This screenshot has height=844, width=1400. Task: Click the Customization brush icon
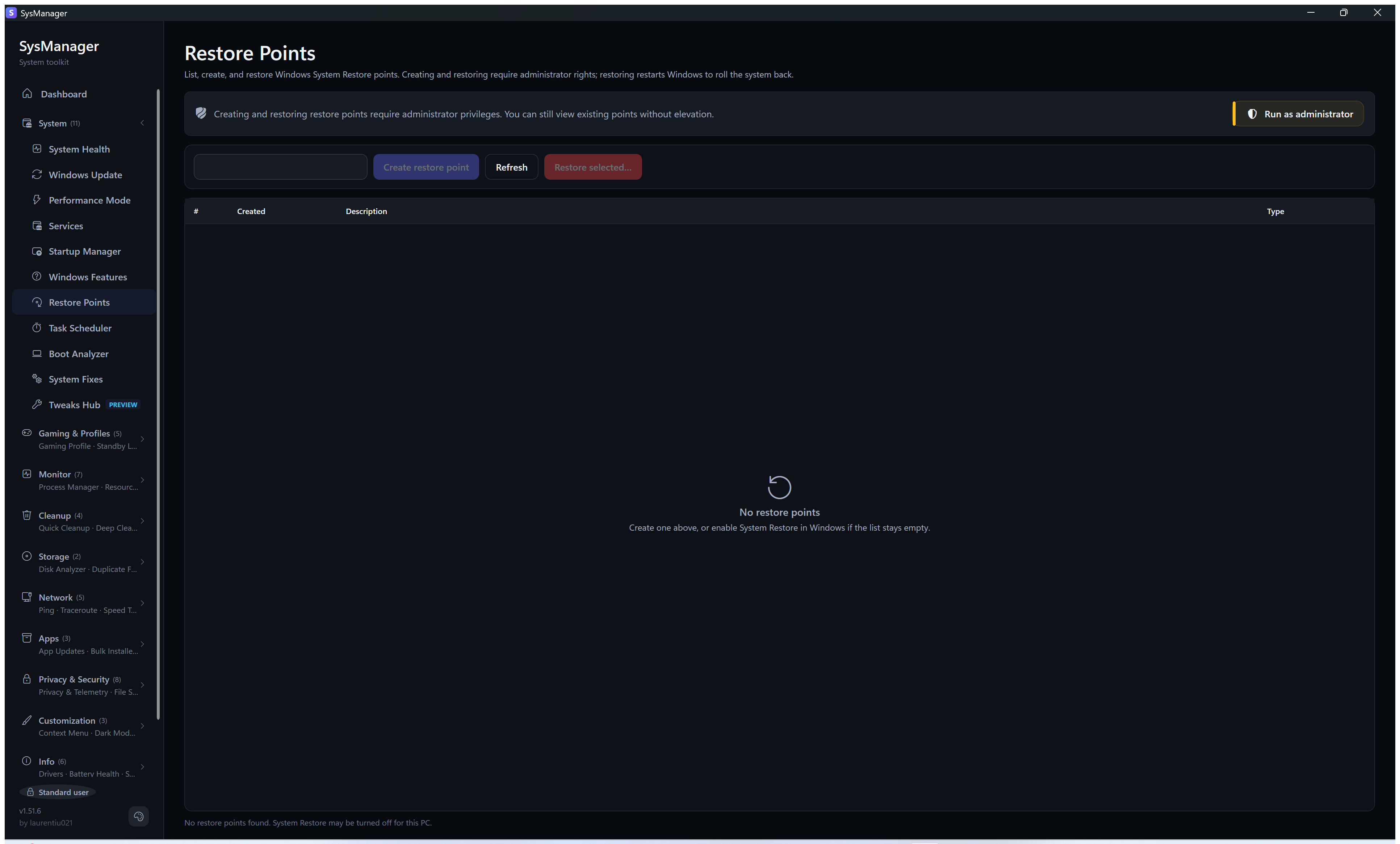coord(27,721)
